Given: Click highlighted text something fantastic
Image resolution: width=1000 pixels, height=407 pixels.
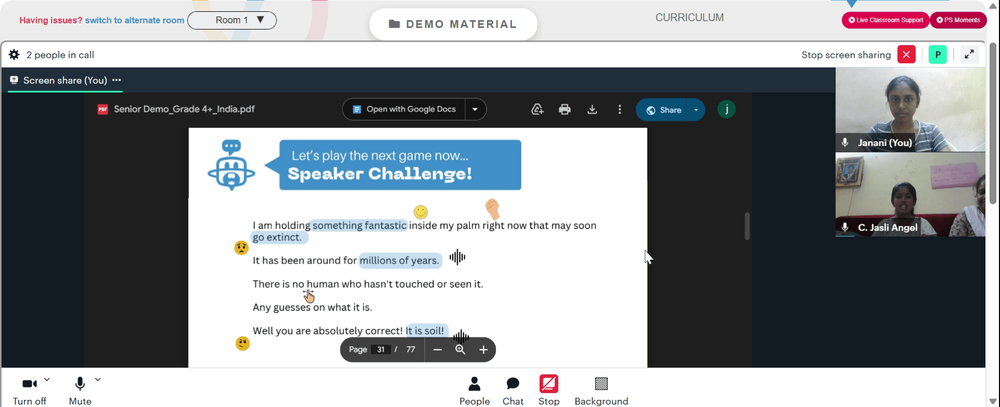Looking at the screenshot, I should [358, 225].
